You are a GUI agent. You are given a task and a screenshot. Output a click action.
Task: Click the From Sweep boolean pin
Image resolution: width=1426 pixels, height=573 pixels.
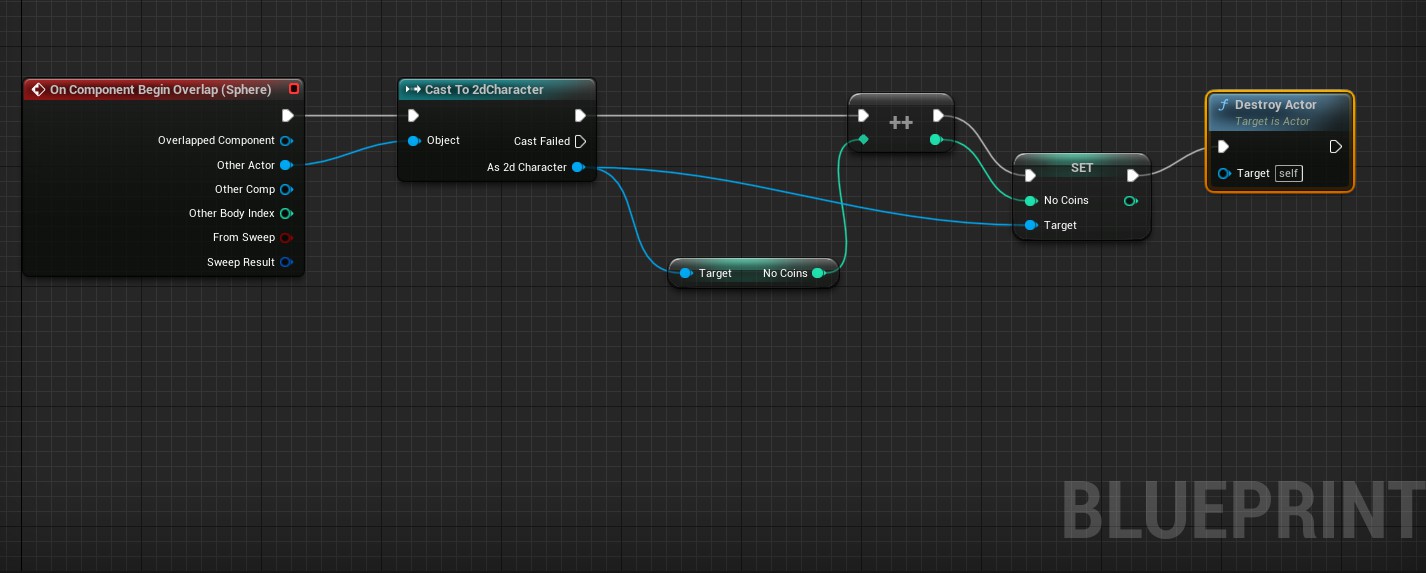286,238
